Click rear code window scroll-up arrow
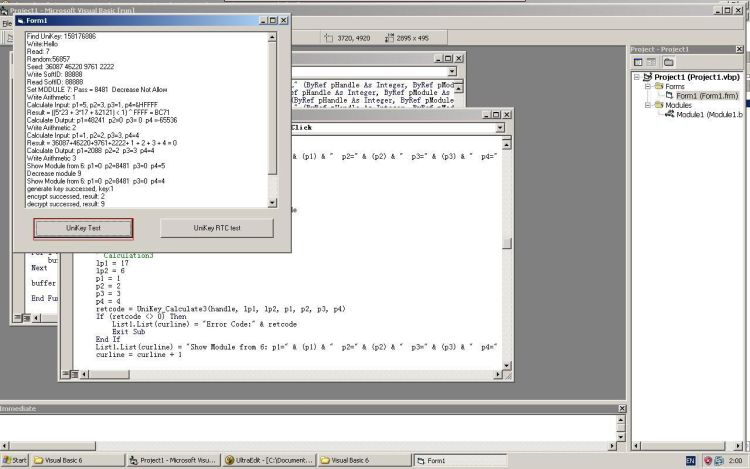The height and width of the screenshot is (469, 750). 458,88
